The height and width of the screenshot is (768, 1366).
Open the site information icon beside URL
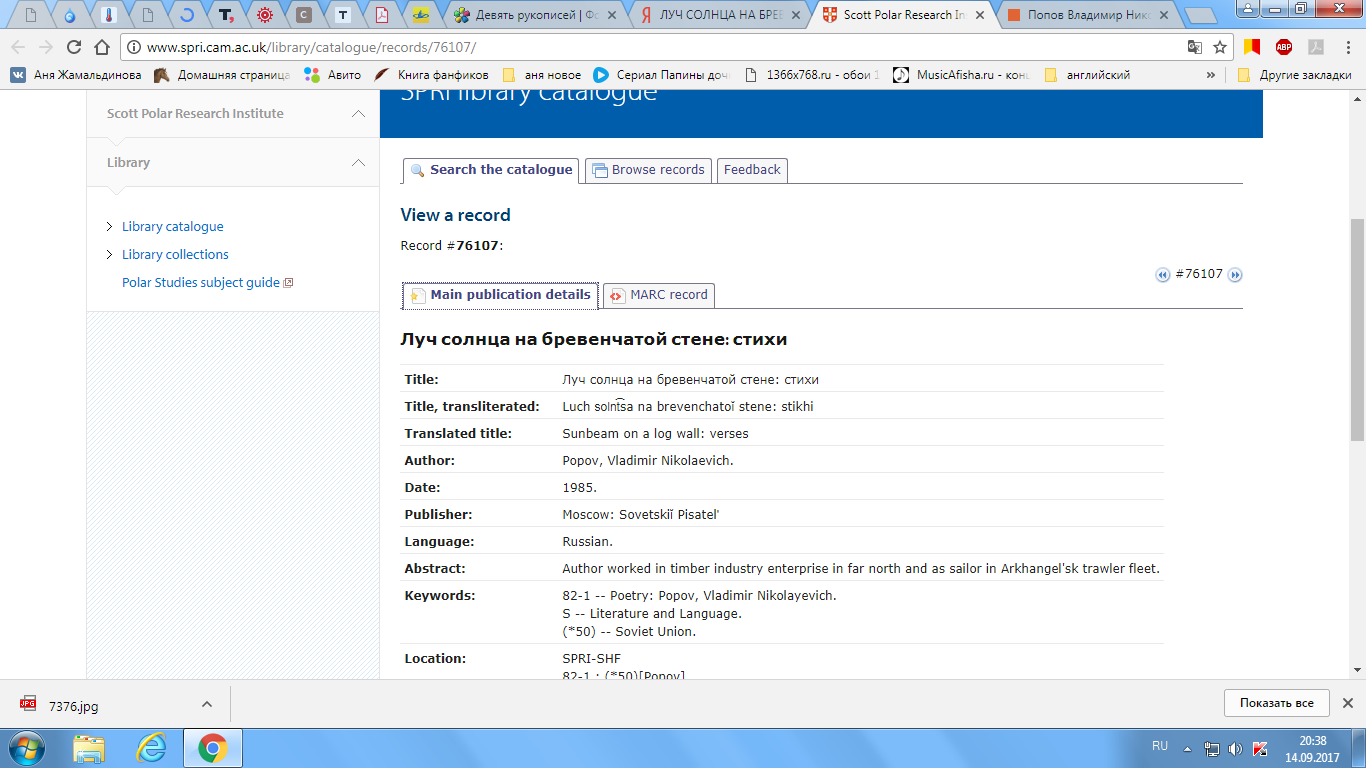coord(134,47)
